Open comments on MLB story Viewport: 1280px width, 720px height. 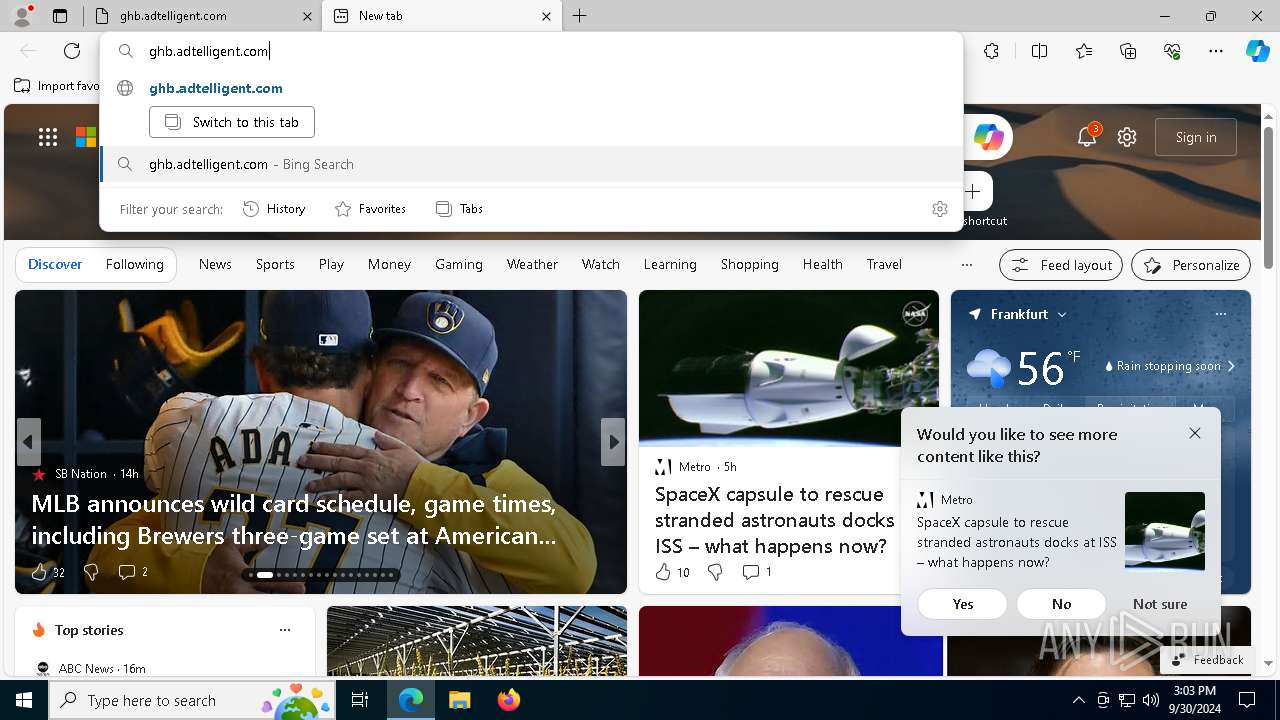133,572
